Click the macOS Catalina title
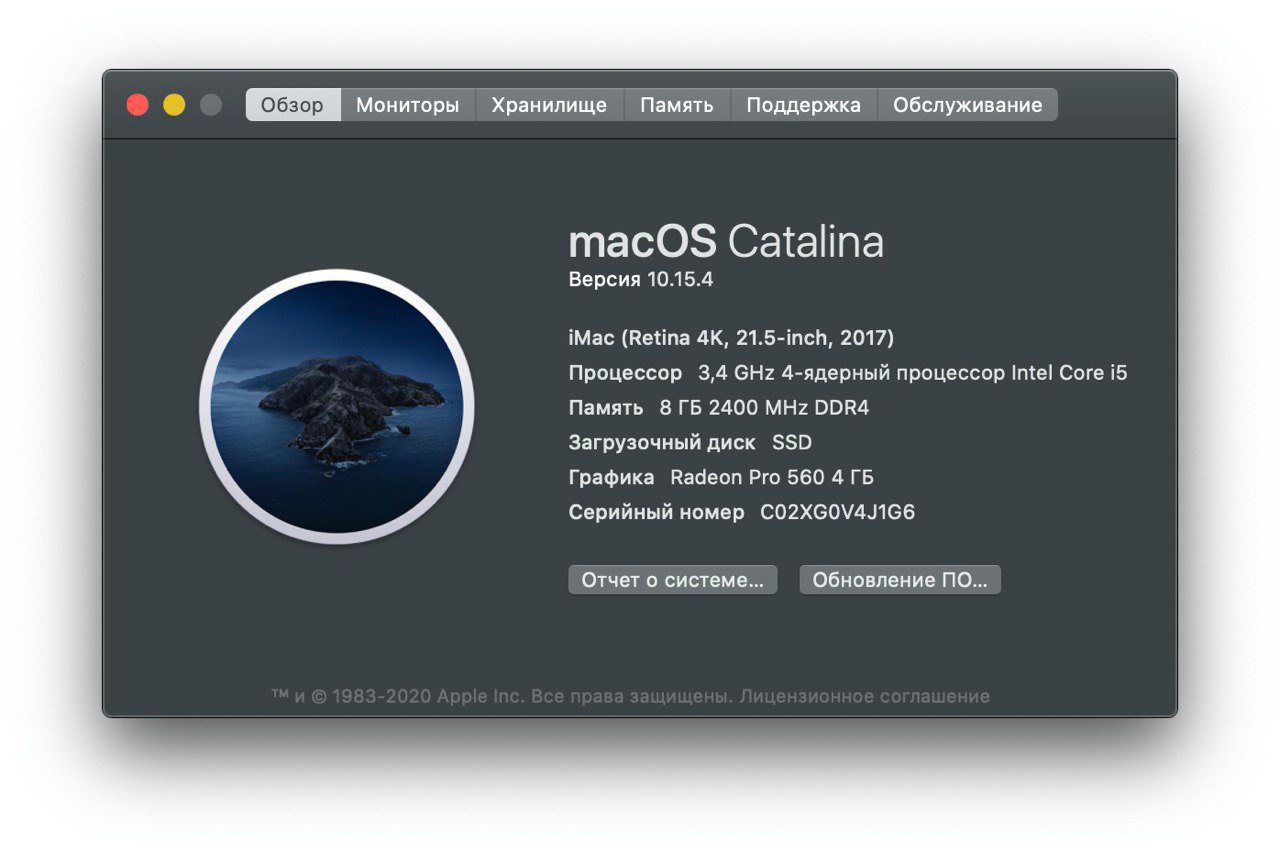 726,242
